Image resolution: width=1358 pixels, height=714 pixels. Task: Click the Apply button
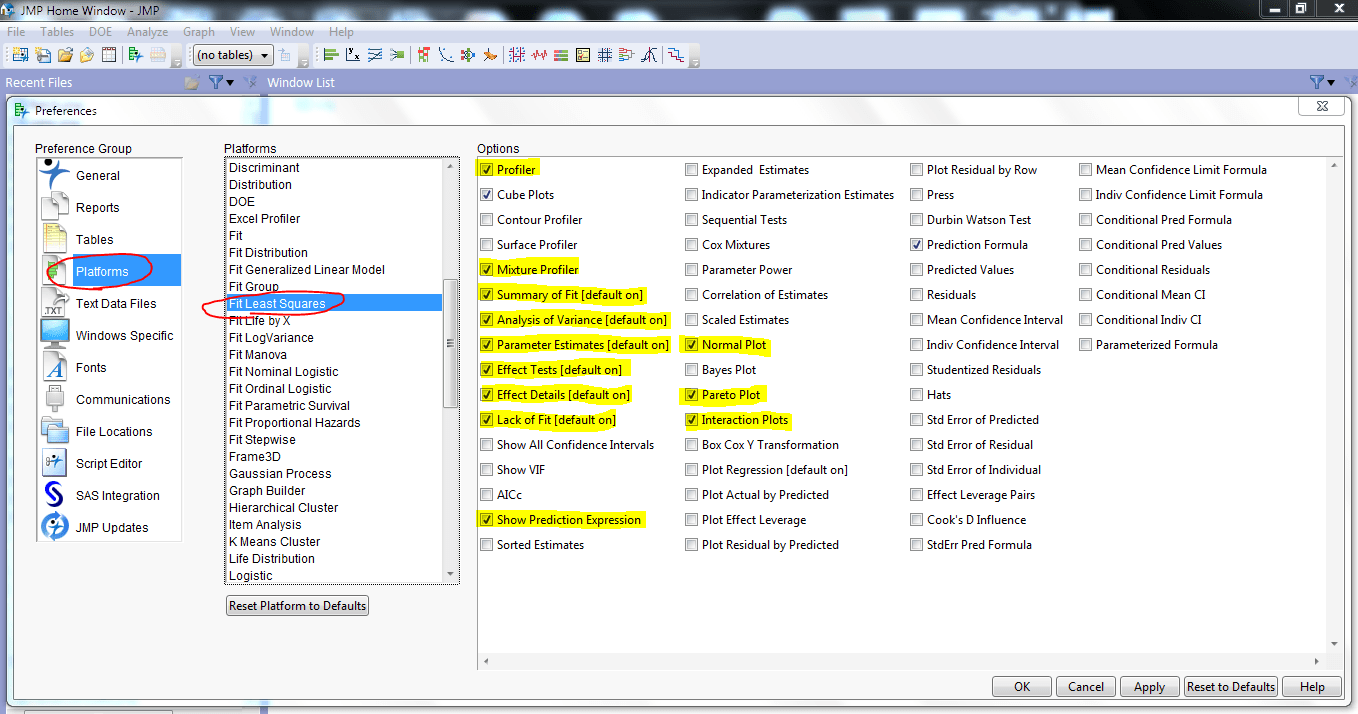coord(1149,687)
